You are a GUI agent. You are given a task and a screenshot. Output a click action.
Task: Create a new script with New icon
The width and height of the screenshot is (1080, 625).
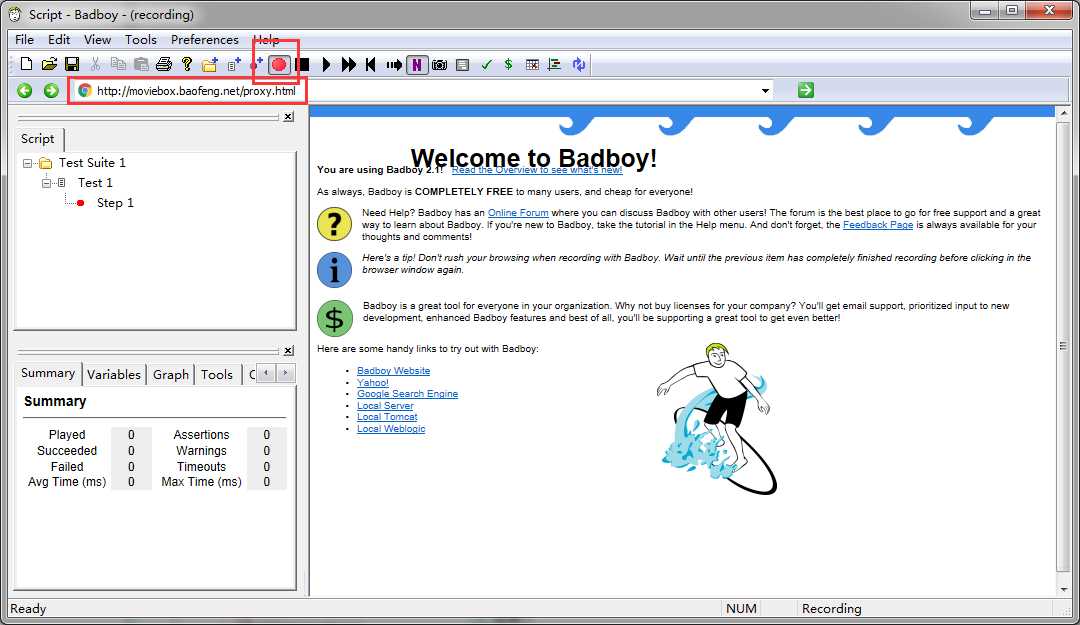tap(26, 64)
